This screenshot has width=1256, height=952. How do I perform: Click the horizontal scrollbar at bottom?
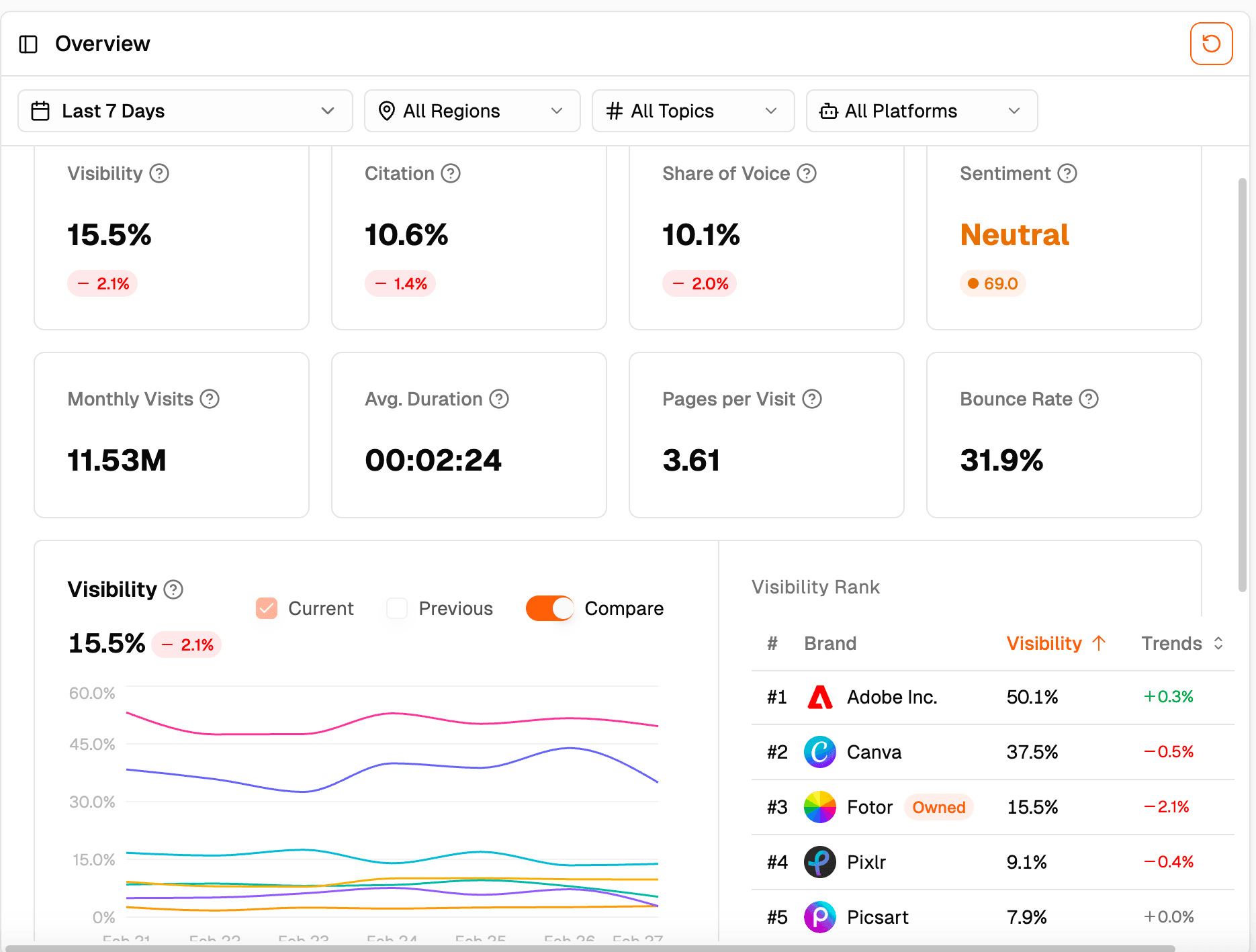coord(590,948)
